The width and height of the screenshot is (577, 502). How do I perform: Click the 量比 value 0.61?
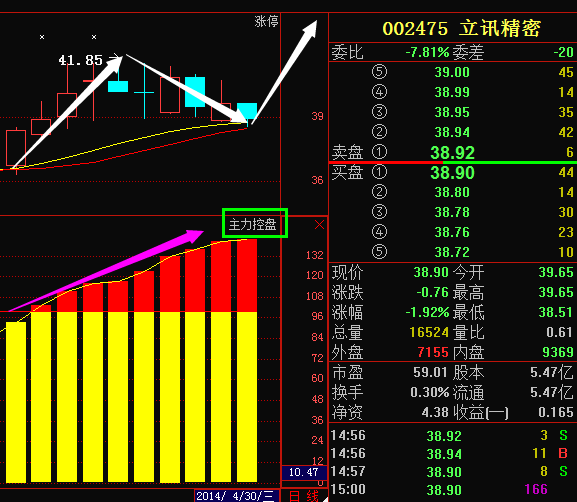pos(560,332)
